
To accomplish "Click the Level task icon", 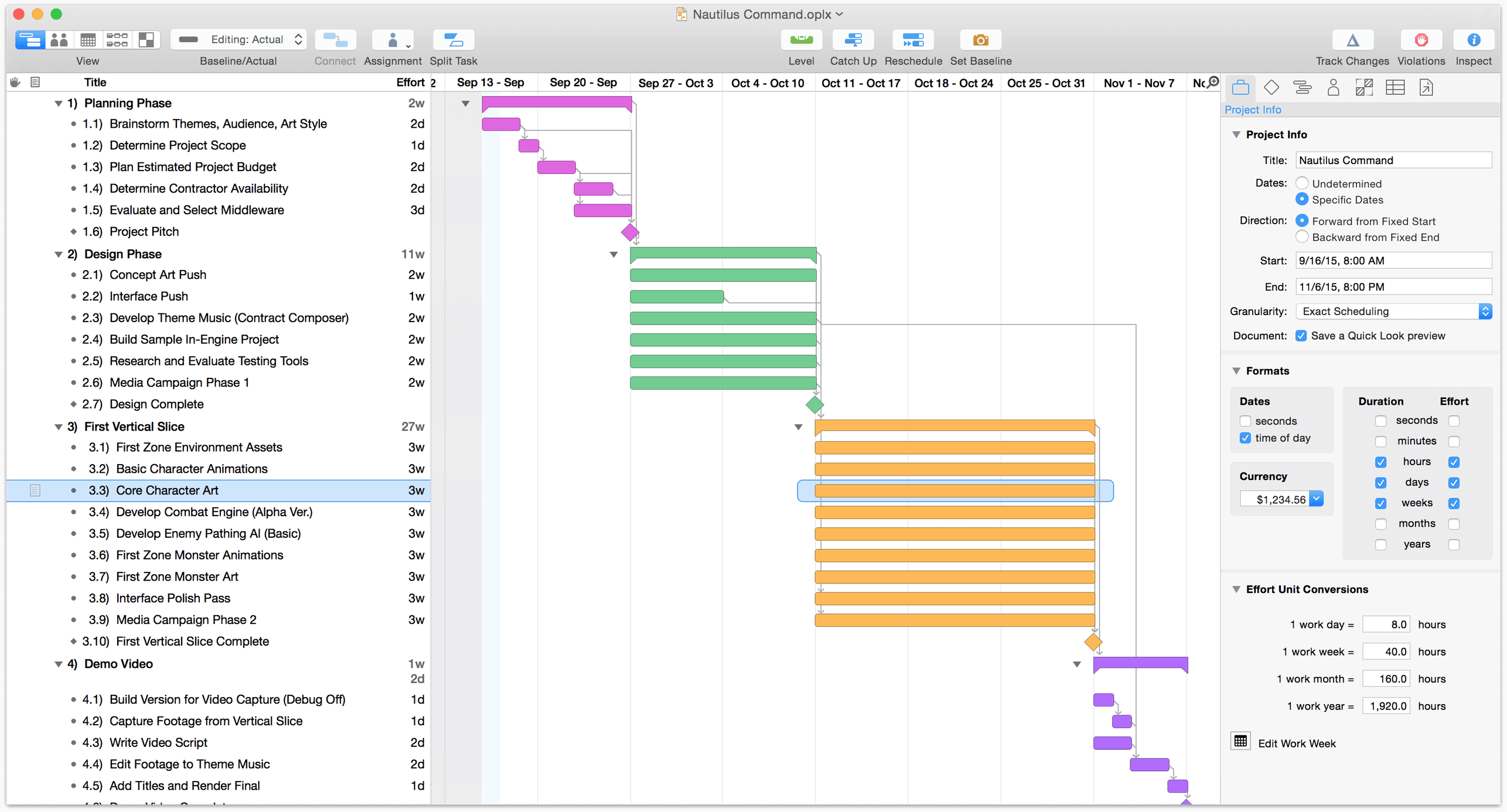I will (x=800, y=40).
